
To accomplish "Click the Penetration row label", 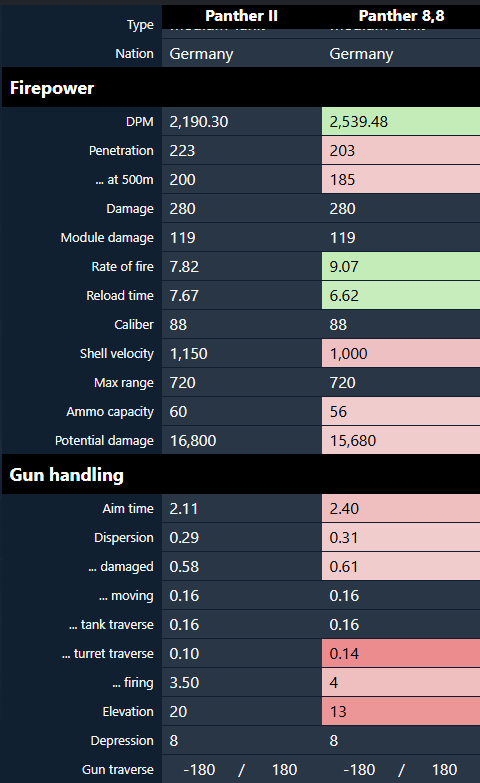I will coord(121,151).
